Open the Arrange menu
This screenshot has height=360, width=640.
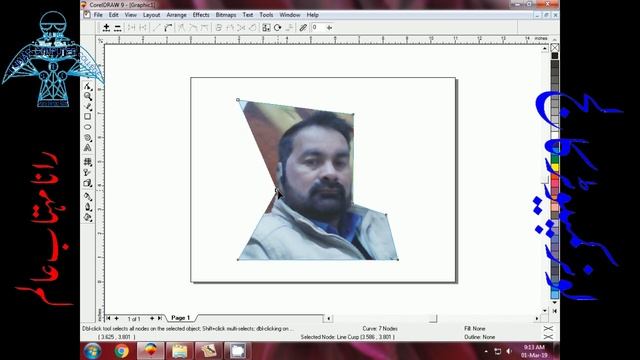176,15
